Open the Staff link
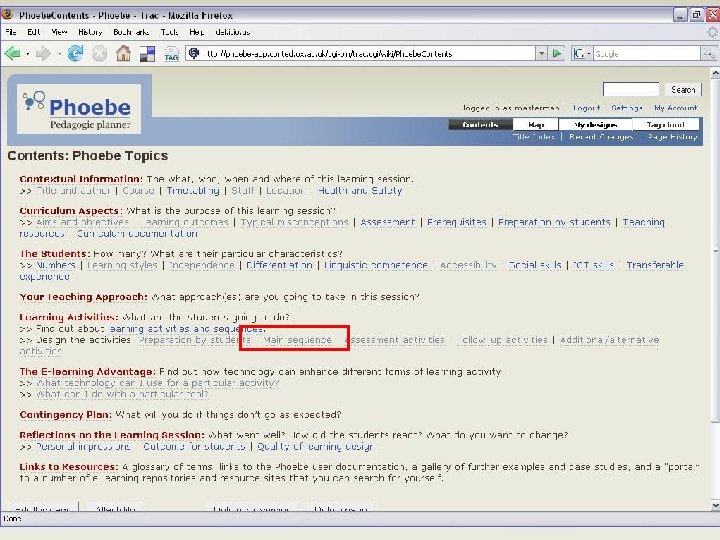The height and width of the screenshot is (540, 720). point(242,190)
